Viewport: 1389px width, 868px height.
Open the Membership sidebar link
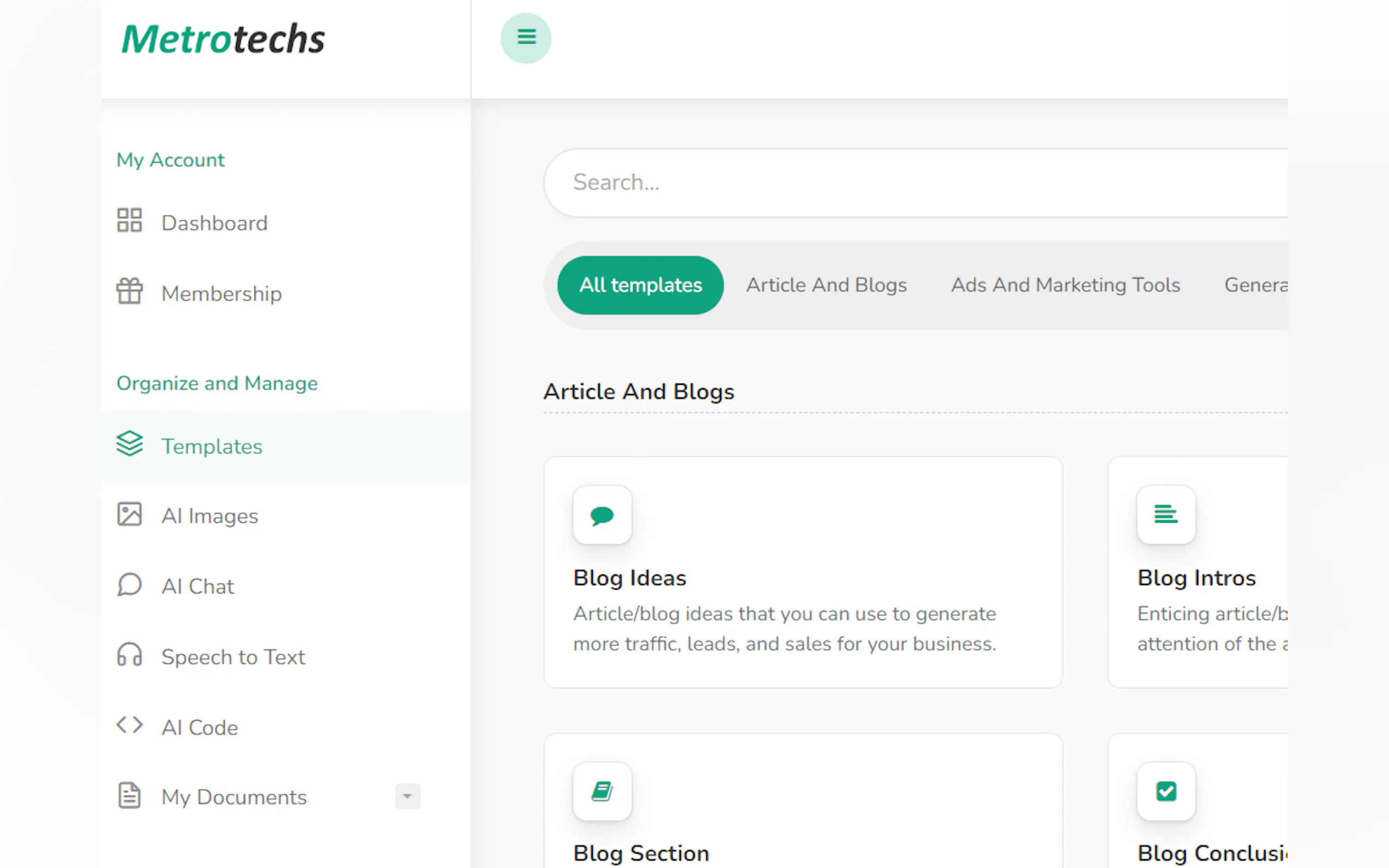click(x=221, y=294)
